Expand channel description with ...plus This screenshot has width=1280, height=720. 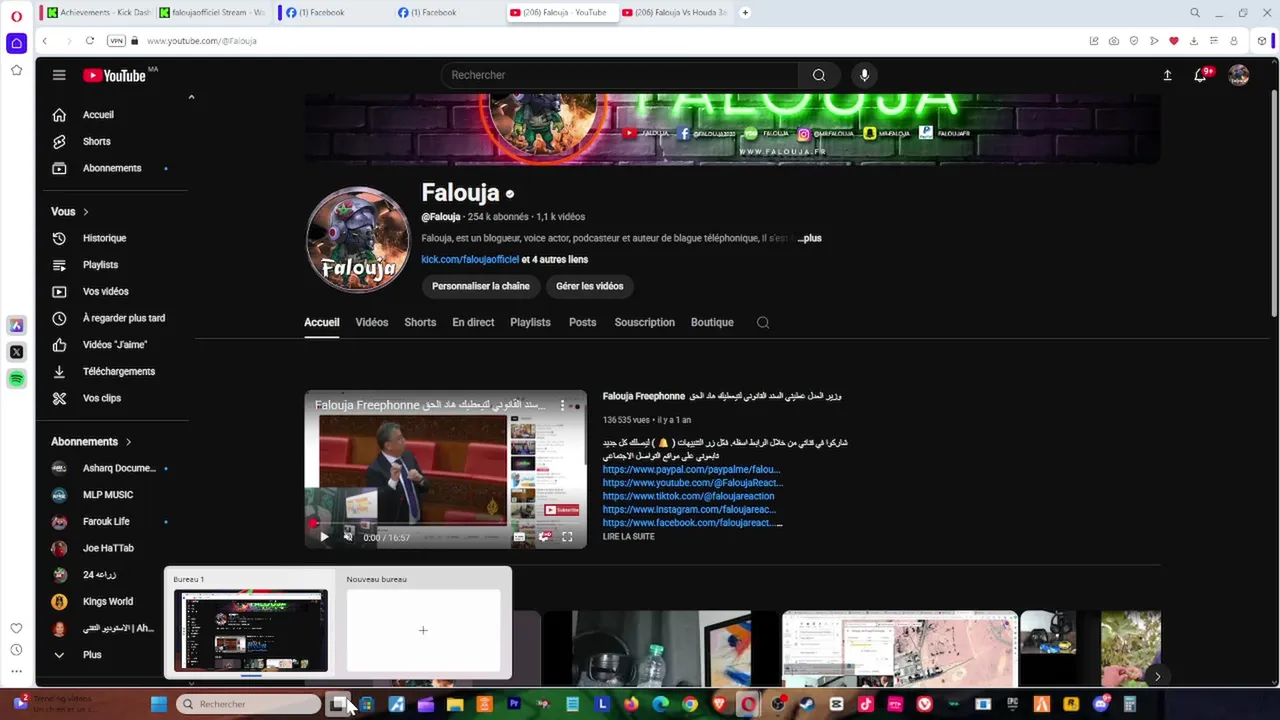[810, 238]
